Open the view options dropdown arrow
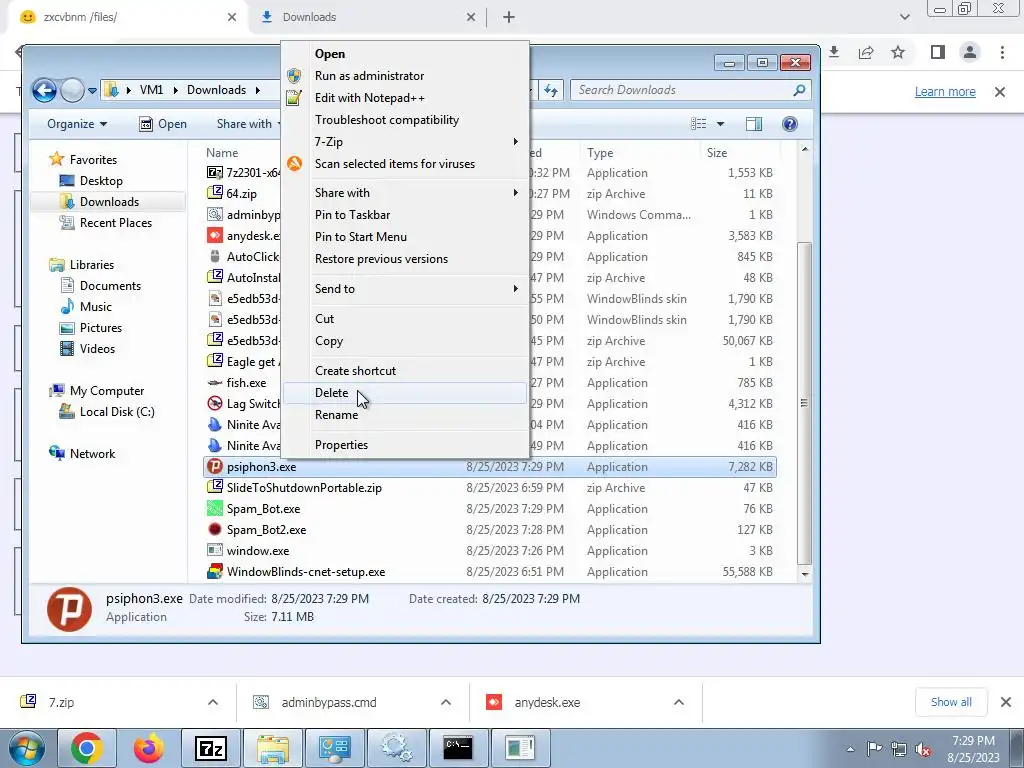This screenshot has height=768, width=1024. click(720, 124)
